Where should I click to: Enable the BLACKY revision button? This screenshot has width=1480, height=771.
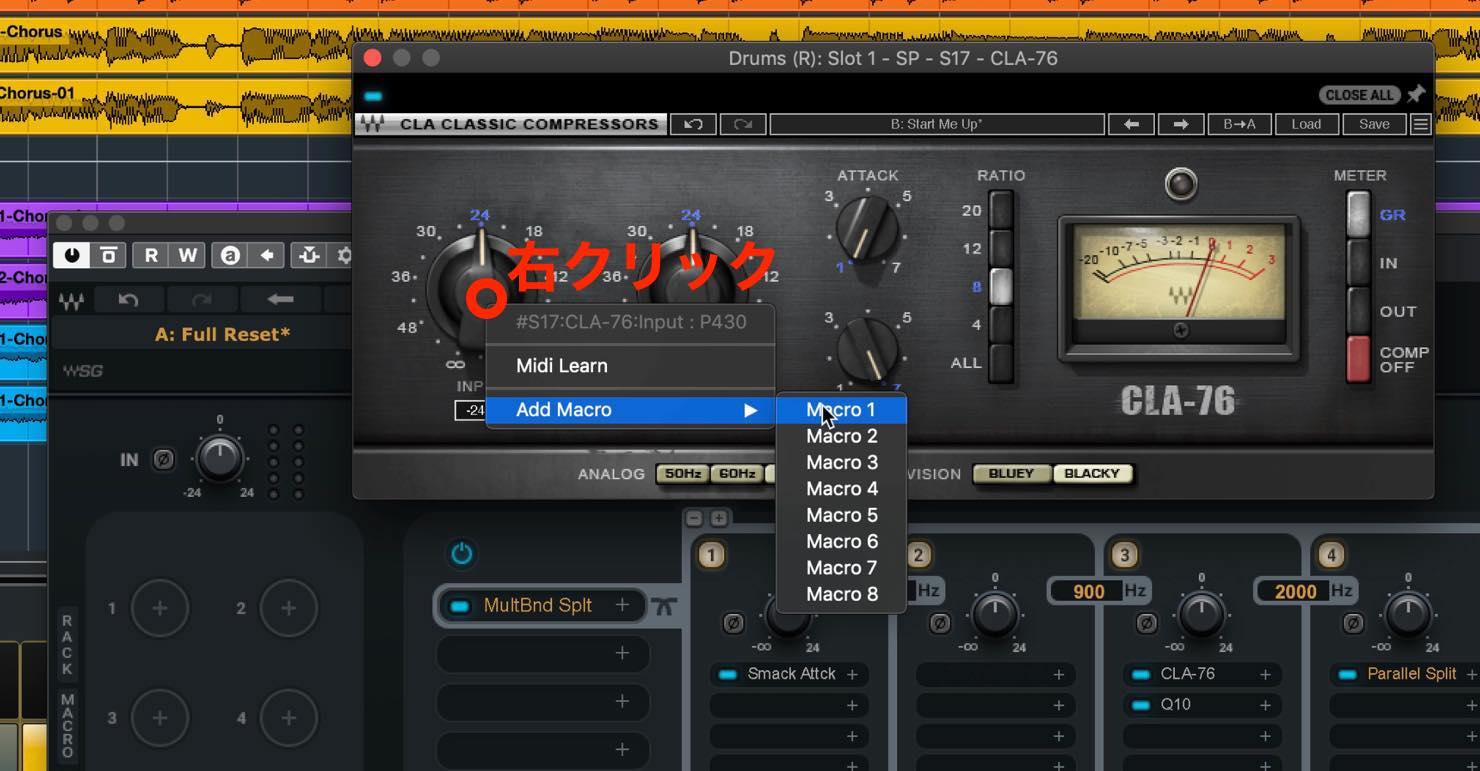[1092, 473]
